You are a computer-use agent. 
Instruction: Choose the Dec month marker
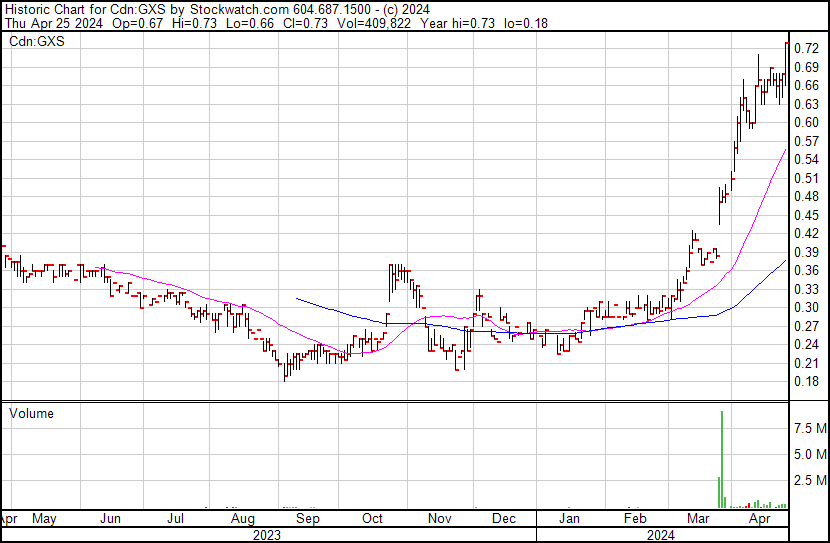(x=504, y=519)
